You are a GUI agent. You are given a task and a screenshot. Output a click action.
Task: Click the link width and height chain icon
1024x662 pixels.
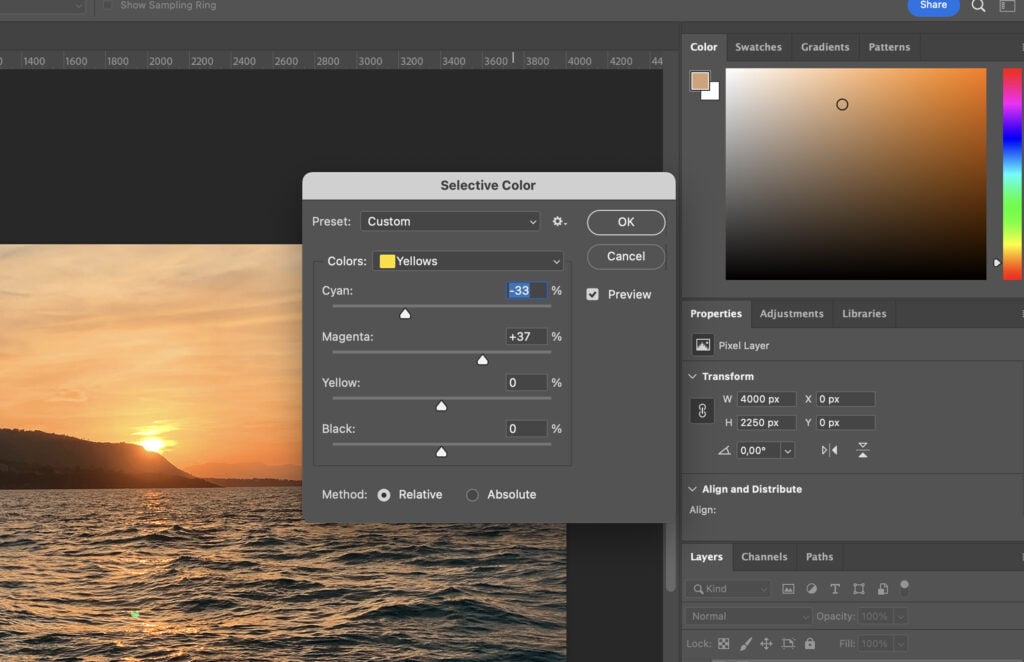(x=701, y=411)
